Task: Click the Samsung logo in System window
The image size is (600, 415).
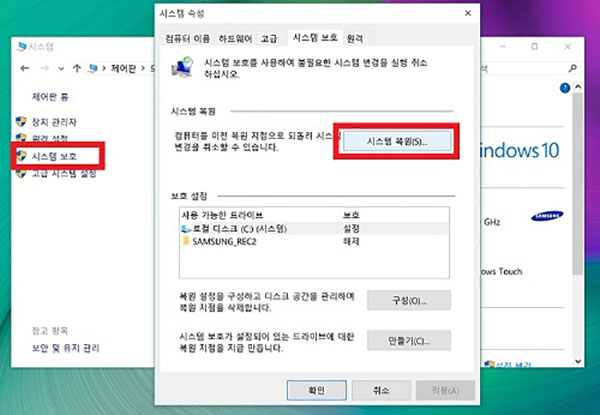Action: [x=547, y=216]
